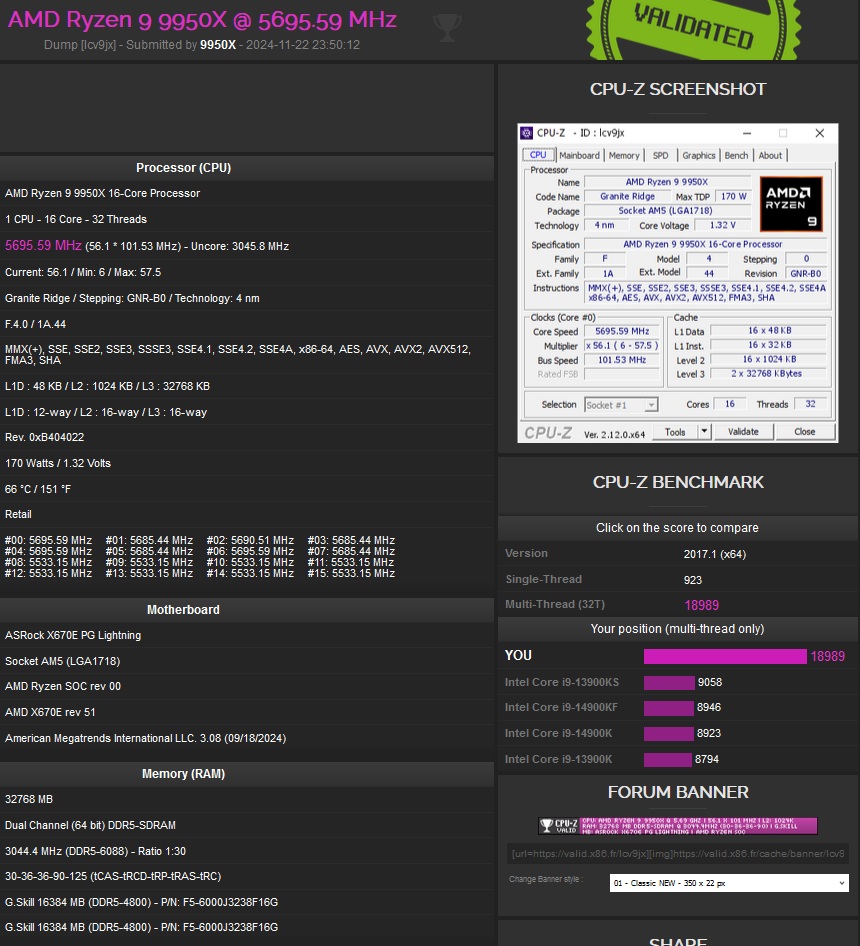Viewport: 860px width, 946px height.
Task: Open the SPD tab in the CPU-Z screenshot
Action: coord(660,155)
